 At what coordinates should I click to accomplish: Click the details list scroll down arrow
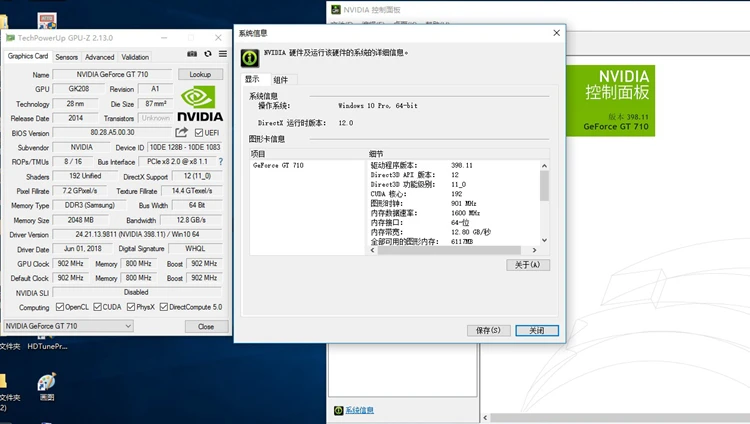tap(544, 241)
